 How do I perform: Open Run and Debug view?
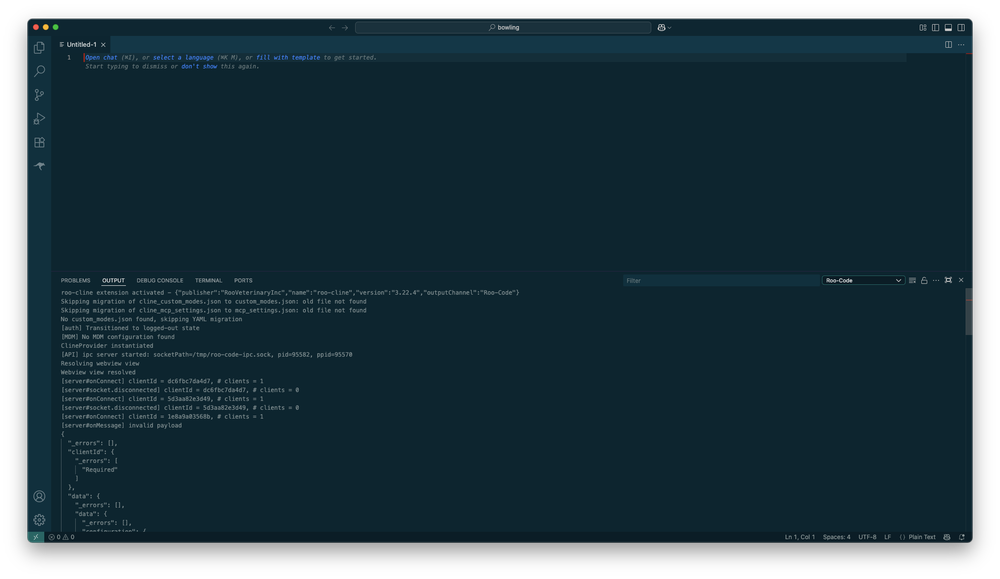[38, 119]
